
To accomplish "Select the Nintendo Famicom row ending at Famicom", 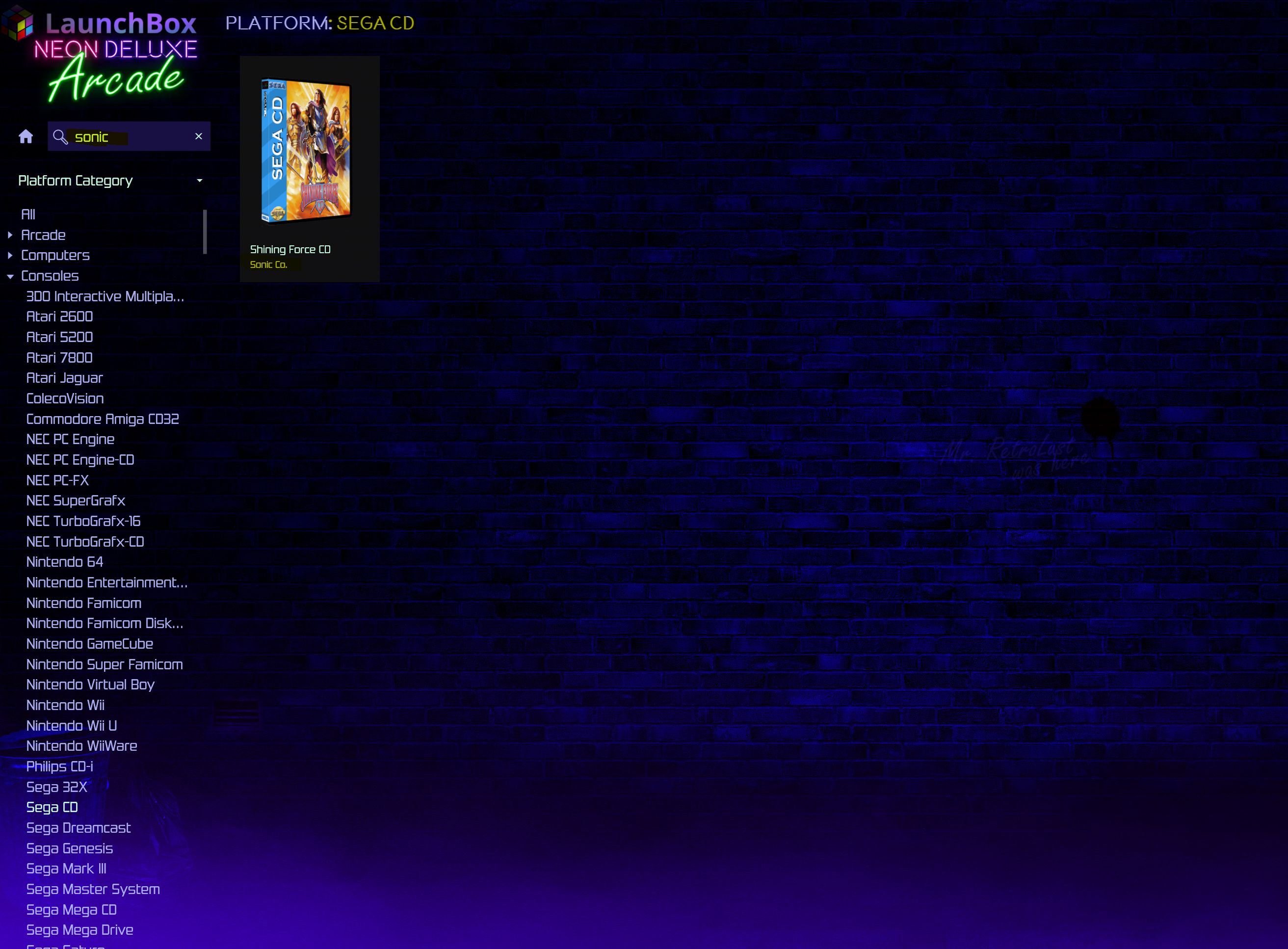I will [x=84, y=604].
